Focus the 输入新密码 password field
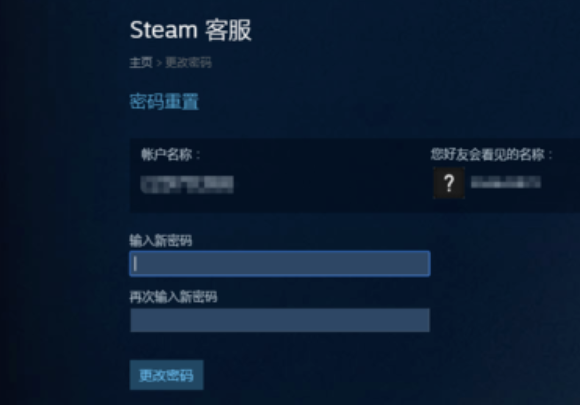This screenshot has height=405, width=580. [x=280, y=264]
